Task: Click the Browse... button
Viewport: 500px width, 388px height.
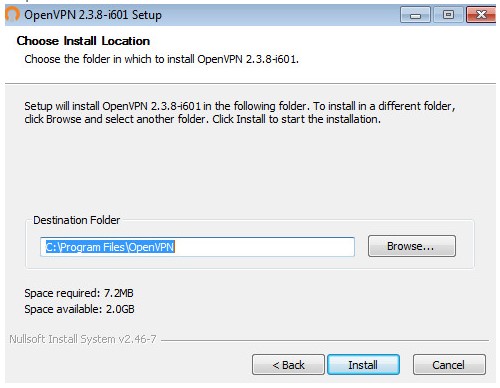Action: coord(412,246)
